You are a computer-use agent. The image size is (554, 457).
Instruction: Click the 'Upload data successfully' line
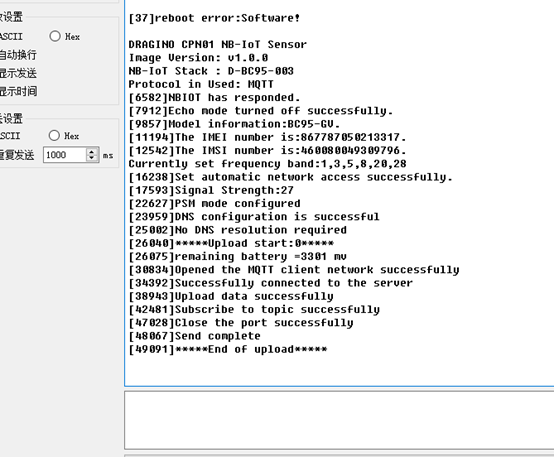click(x=231, y=296)
